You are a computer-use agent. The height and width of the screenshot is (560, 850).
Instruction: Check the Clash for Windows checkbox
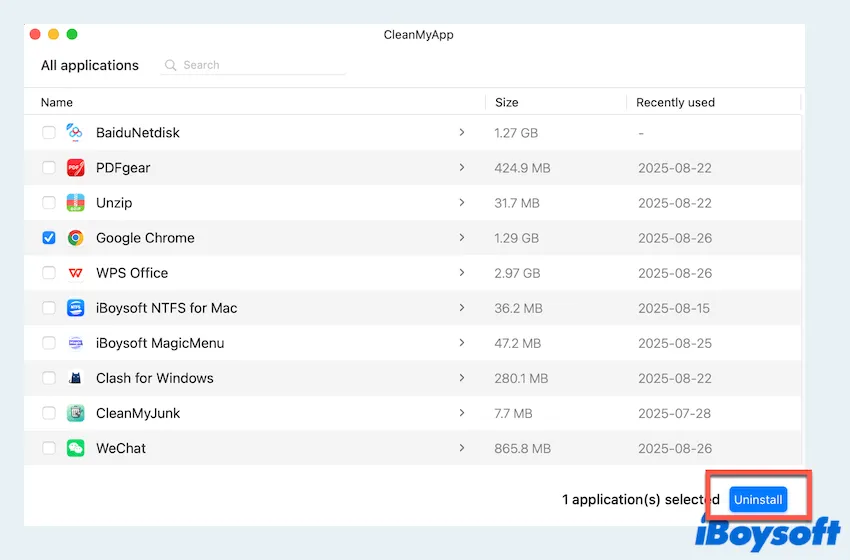click(49, 378)
